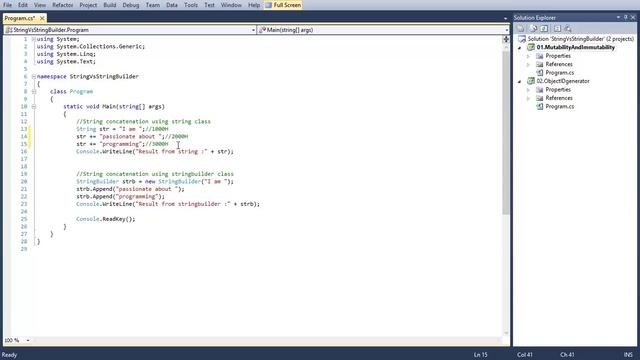Open the Project menu
The image size is (640, 360).
click(88, 5)
